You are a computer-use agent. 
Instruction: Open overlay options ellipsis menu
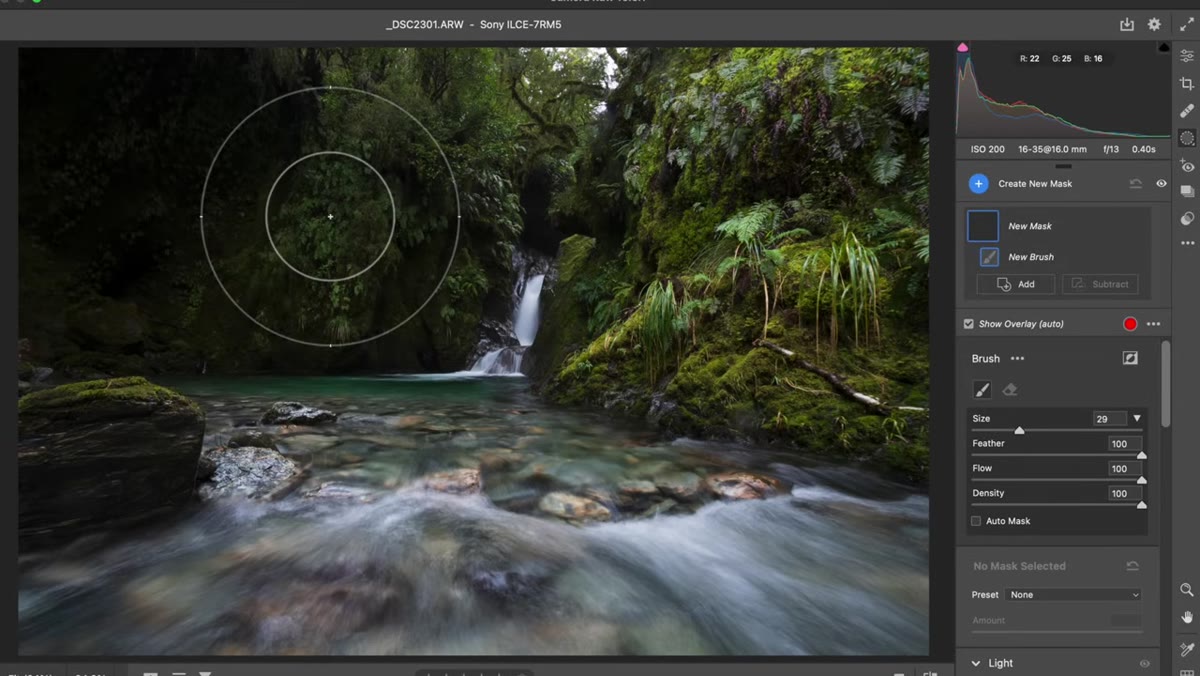point(1153,324)
